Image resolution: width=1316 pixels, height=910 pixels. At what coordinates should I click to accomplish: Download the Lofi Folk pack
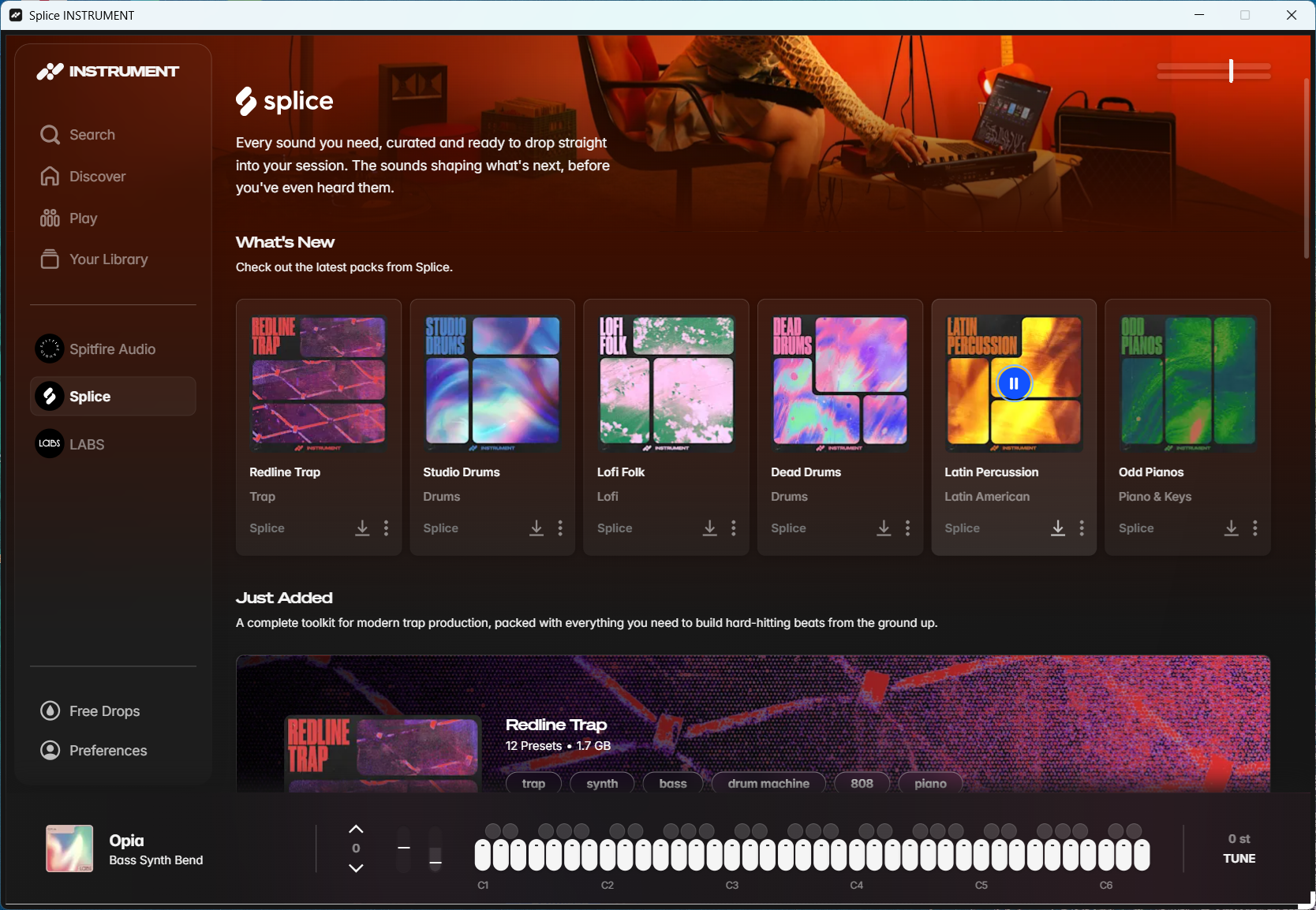710,528
